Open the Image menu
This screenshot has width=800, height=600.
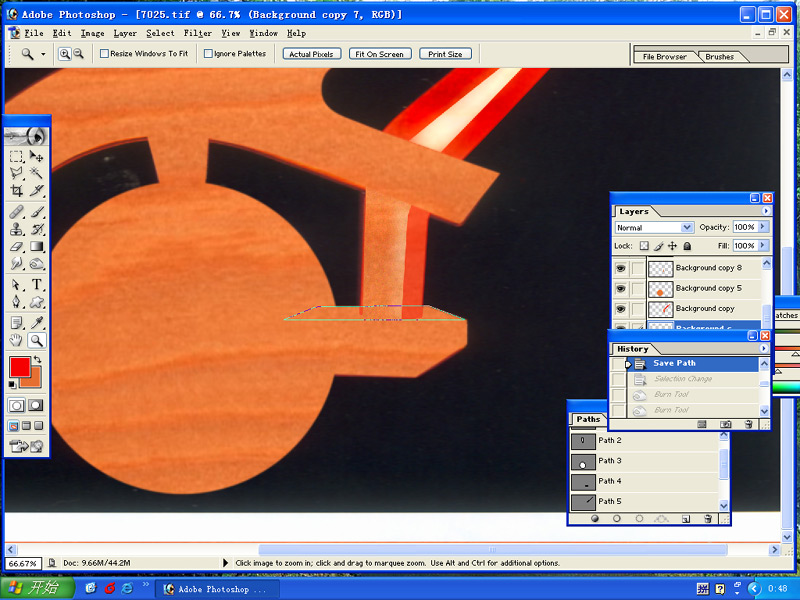point(92,33)
